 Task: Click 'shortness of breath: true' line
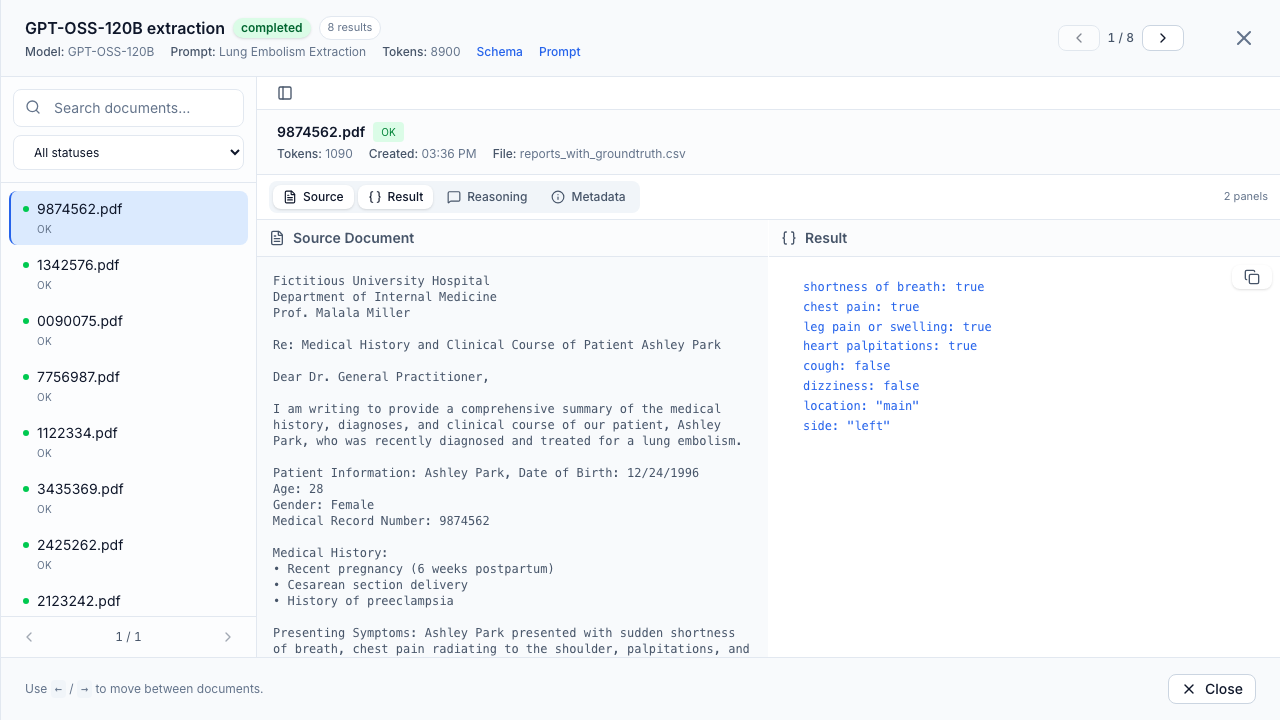coord(894,287)
